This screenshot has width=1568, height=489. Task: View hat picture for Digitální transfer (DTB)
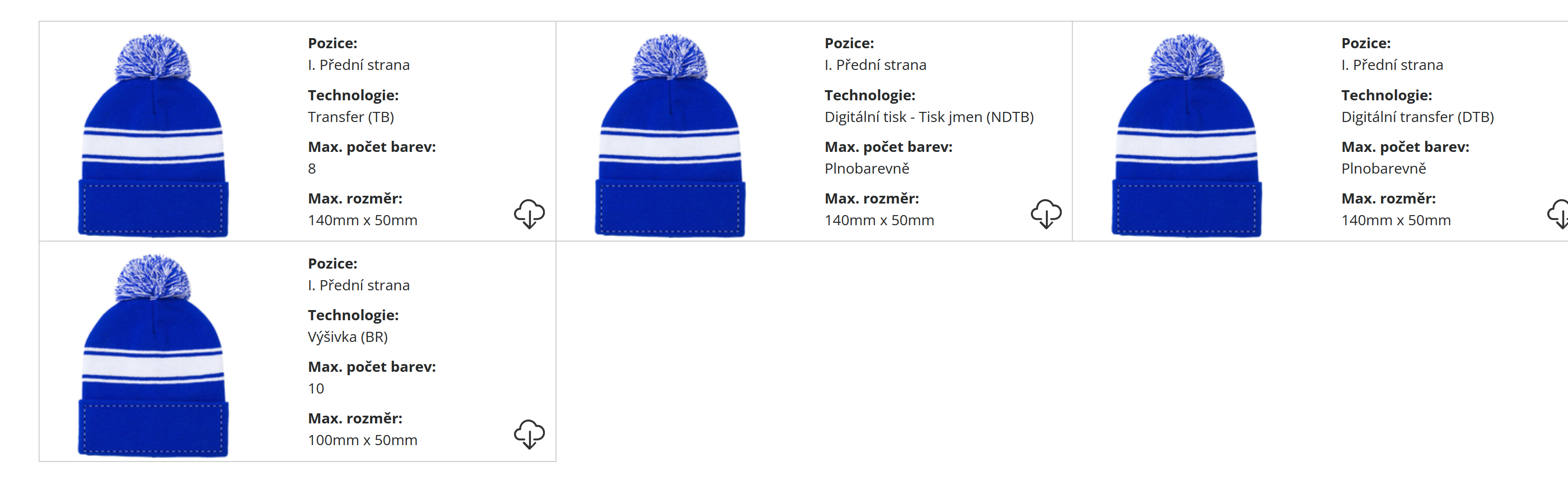[x=1187, y=135]
